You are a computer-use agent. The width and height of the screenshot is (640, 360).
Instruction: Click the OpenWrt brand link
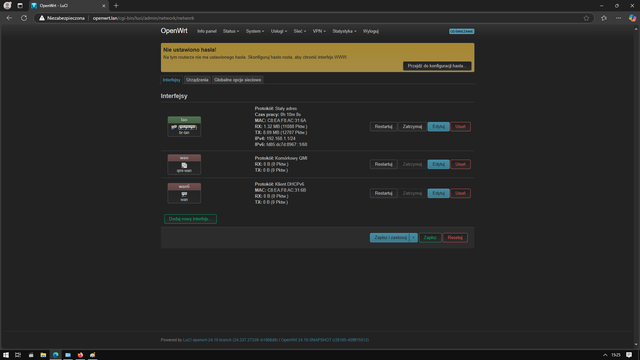(x=174, y=31)
